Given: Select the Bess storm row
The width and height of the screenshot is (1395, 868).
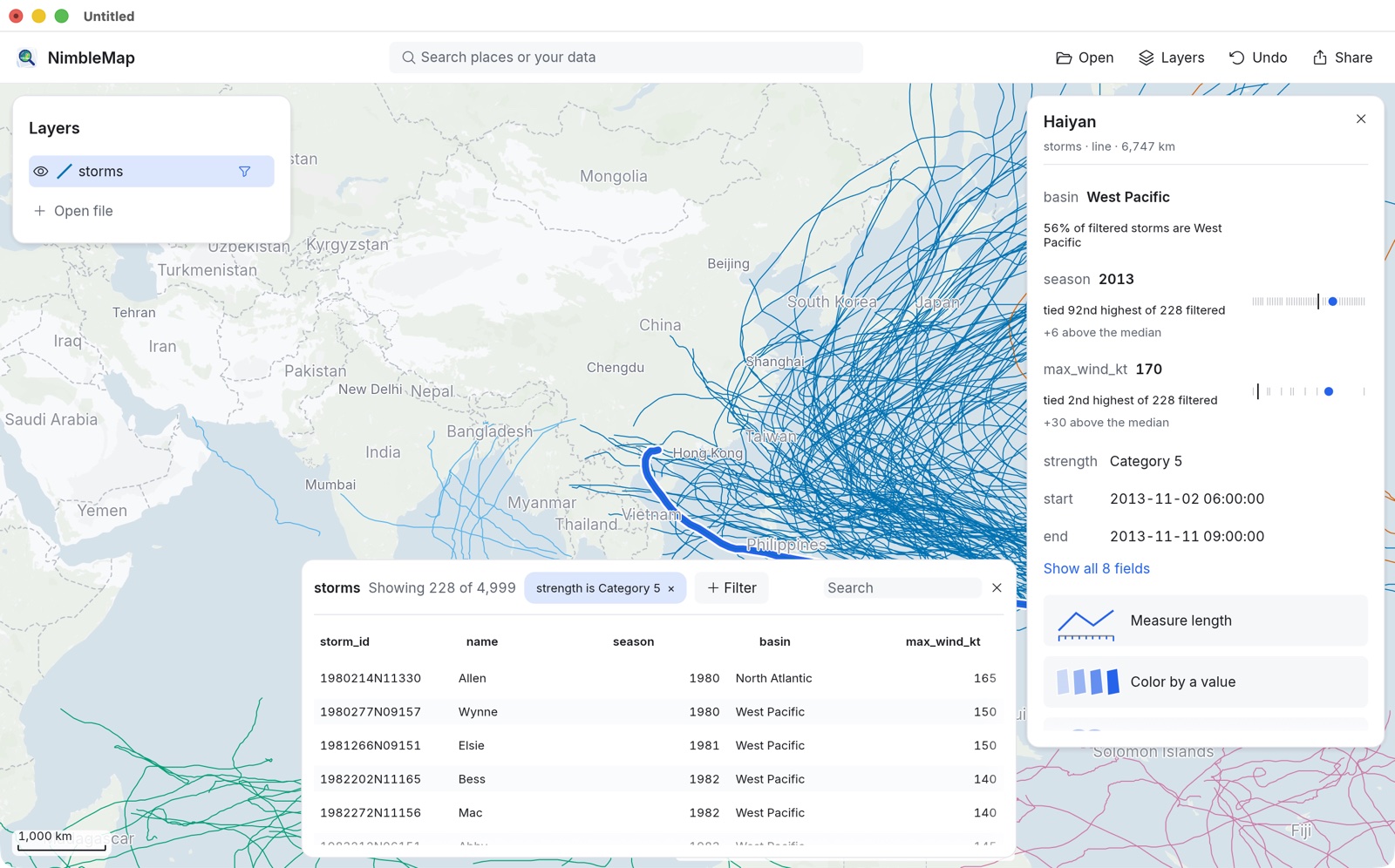Looking at the screenshot, I should pos(658,779).
